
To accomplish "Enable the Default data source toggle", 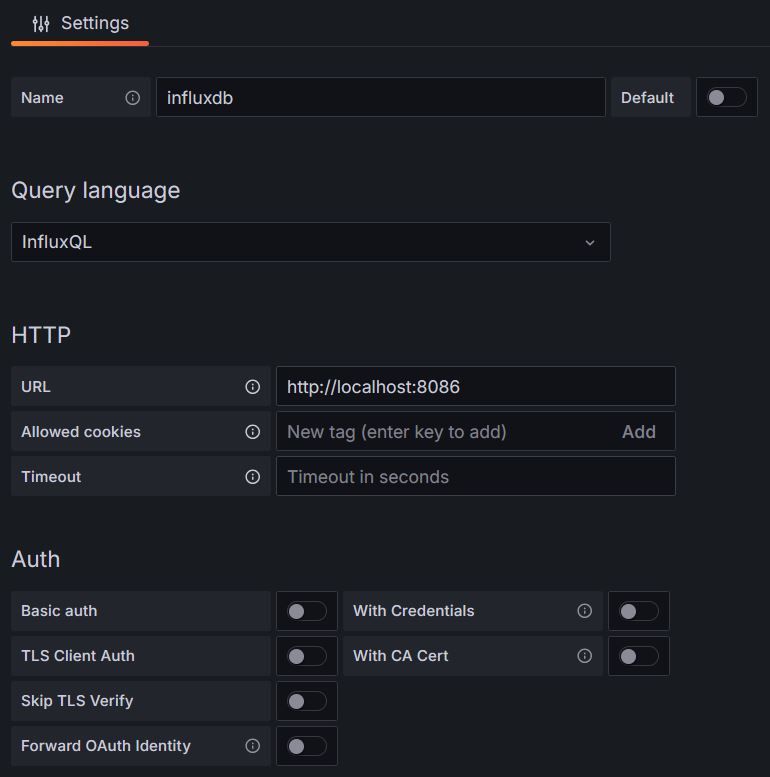I will click(x=726, y=98).
